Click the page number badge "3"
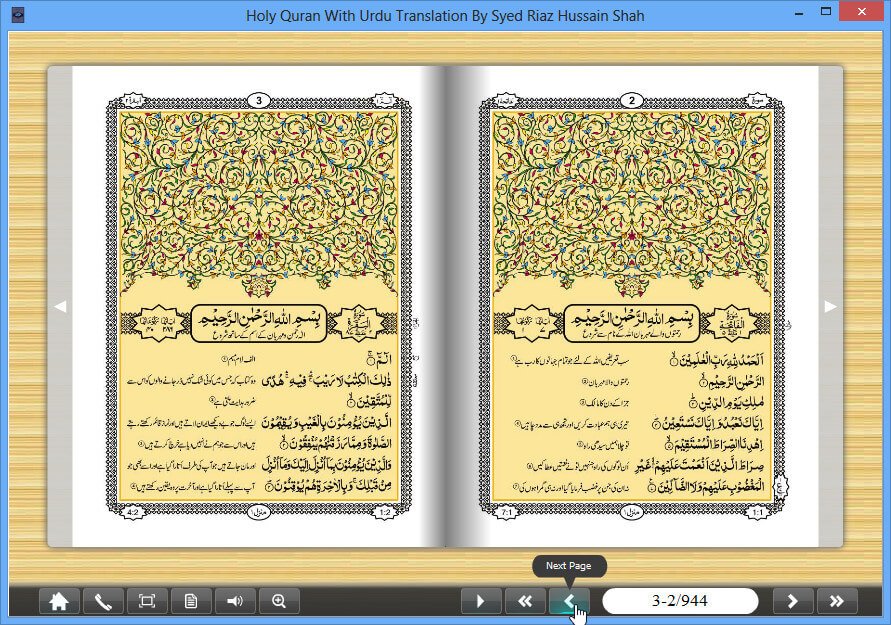The height and width of the screenshot is (625, 891). tap(259, 101)
